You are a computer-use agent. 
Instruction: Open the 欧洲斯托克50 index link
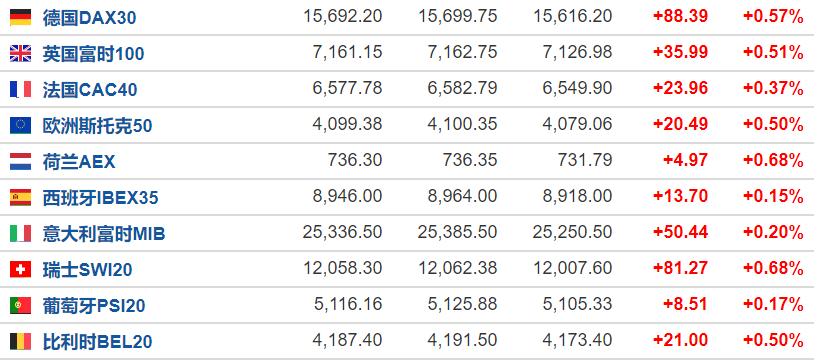click(98, 126)
